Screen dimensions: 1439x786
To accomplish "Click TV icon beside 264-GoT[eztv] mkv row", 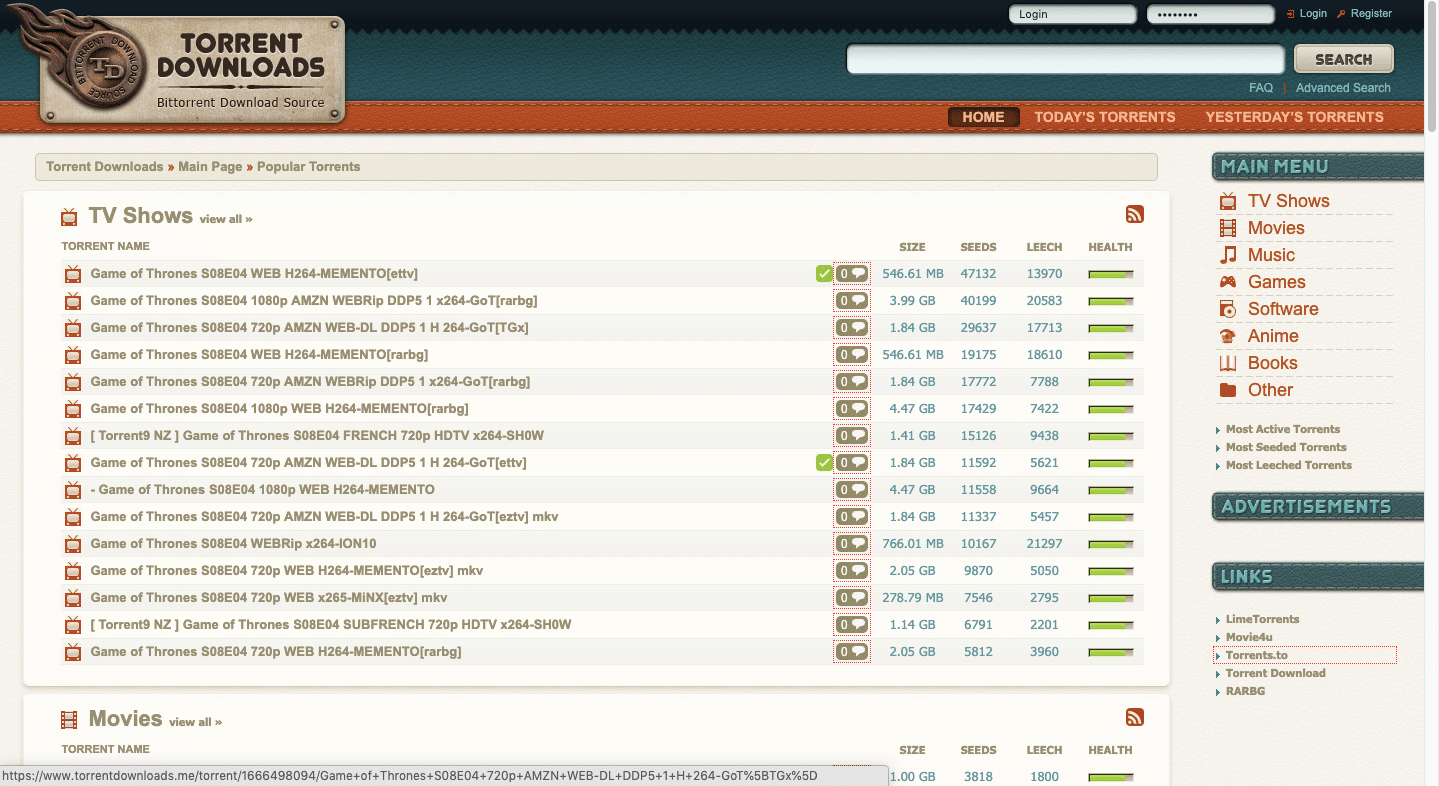I will (72, 517).
